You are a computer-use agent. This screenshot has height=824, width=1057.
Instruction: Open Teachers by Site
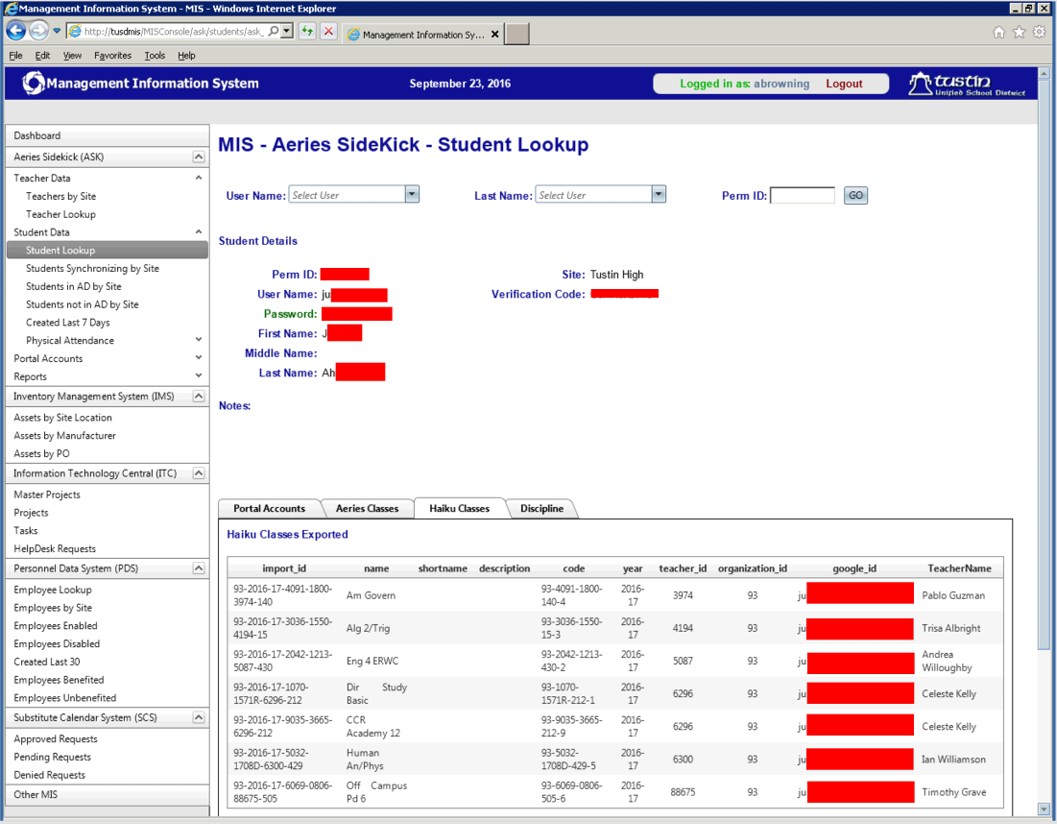point(61,196)
